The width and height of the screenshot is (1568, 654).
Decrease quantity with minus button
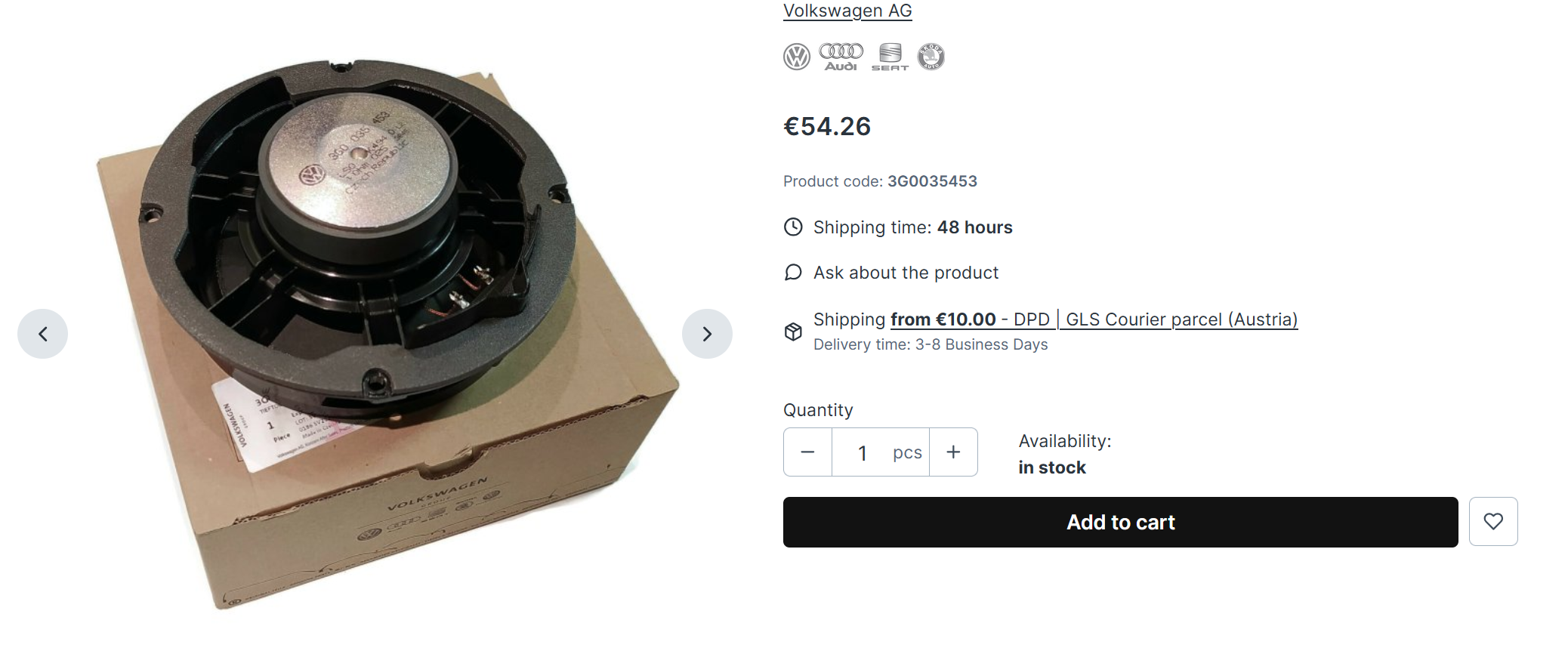pyautogui.click(x=807, y=452)
